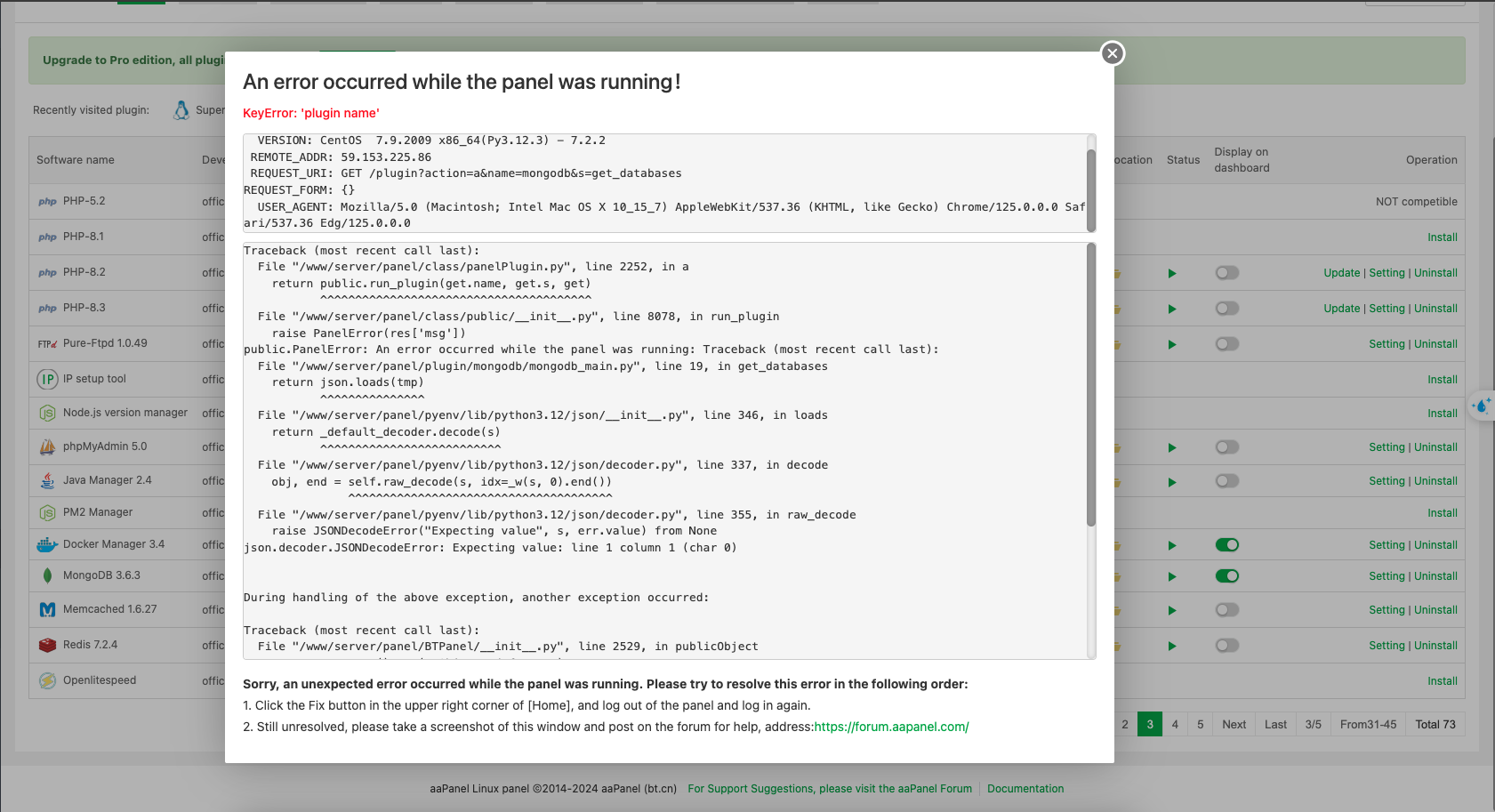
Task: Go to plugin list page 4
Action: (1175, 724)
